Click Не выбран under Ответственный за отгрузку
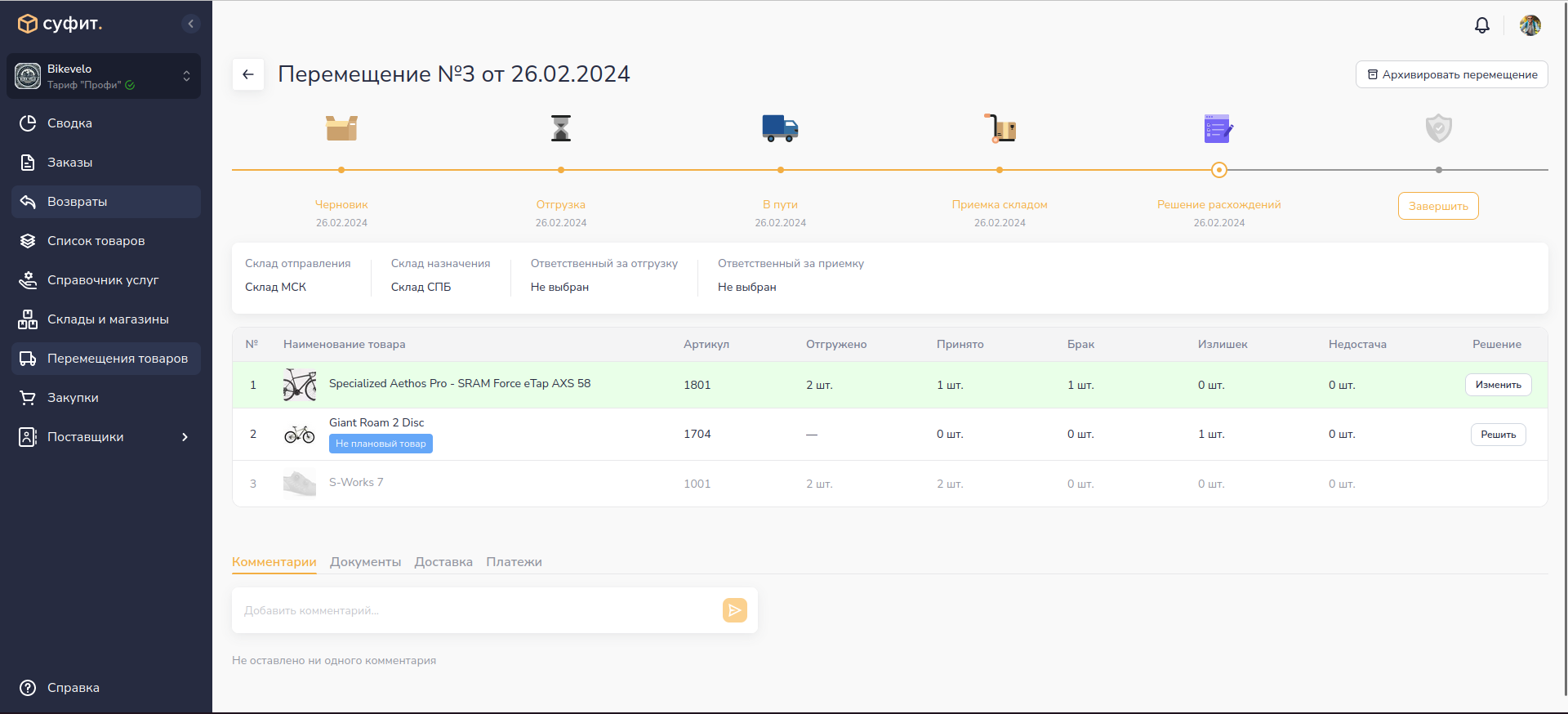The height and width of the screenshot is (714, 1568). [x=559, y=287]
